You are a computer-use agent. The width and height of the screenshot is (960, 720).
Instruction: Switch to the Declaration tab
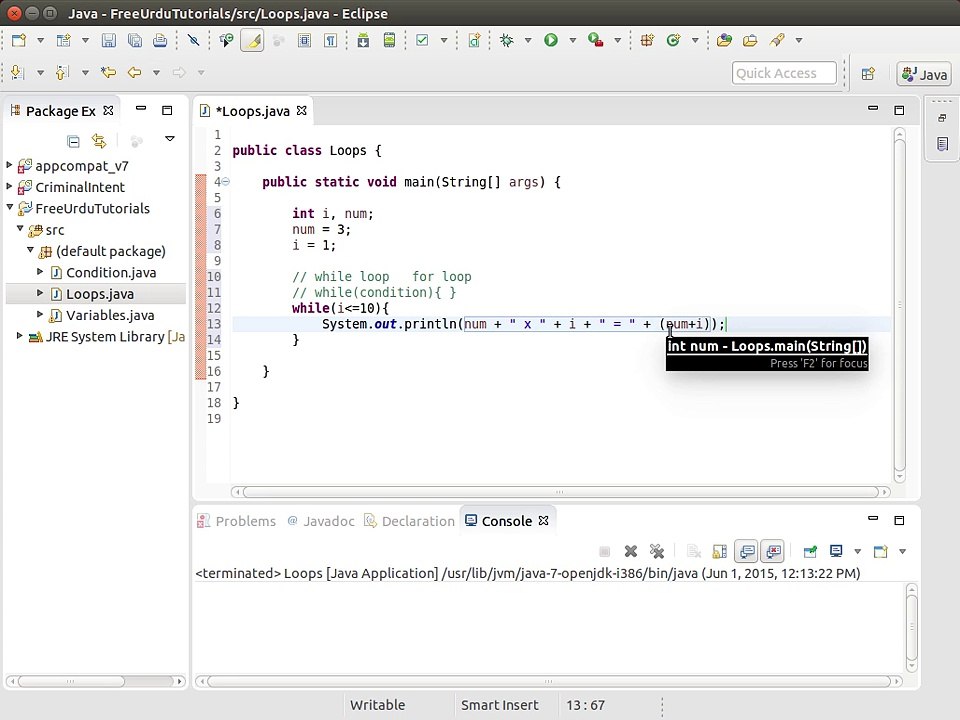(x=410, y=521)
